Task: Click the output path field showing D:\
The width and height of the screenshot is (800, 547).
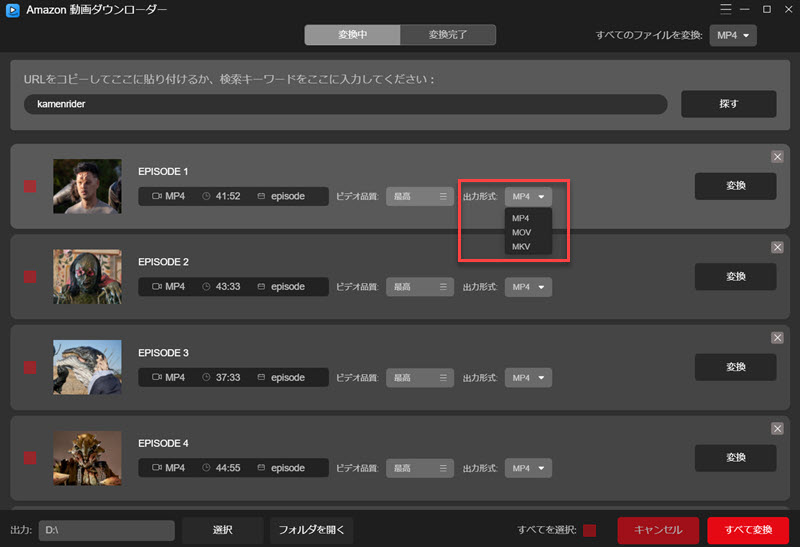Action: tap(107, 530)
